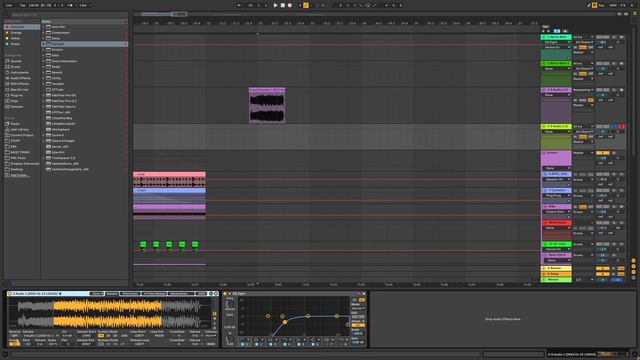Open Drums track output Master dropdown
Viewport: 640px width, 360px height.
tap(583, 153)
